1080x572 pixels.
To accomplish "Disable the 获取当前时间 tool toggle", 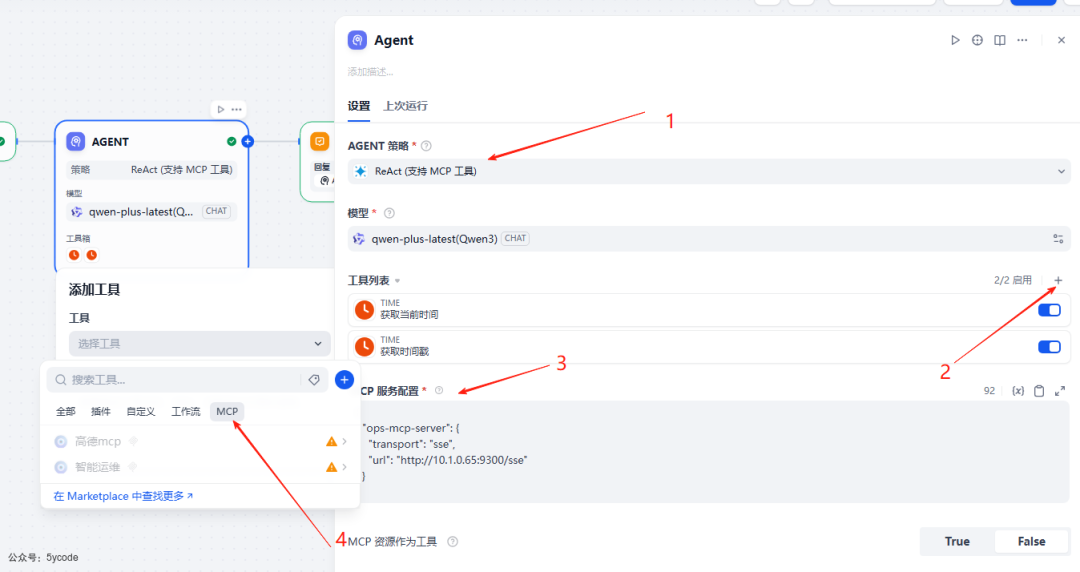I will (x=1049, y=310).
